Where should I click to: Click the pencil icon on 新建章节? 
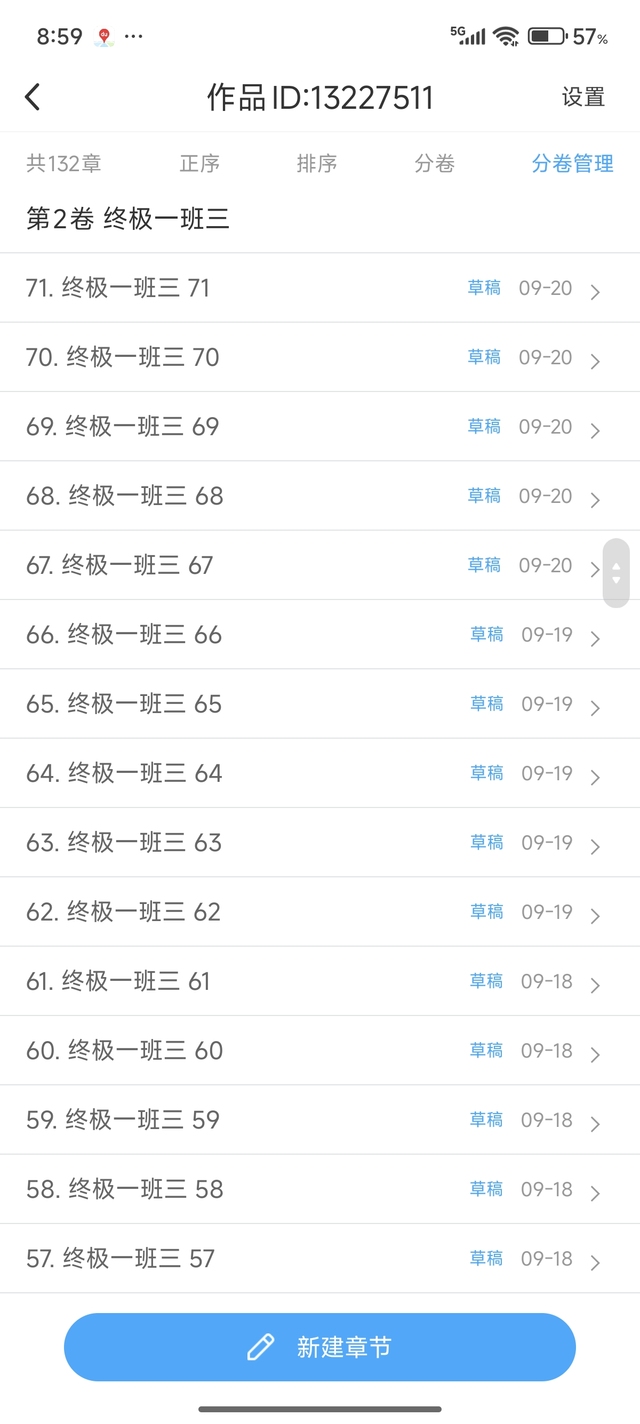click(260, 1347)
